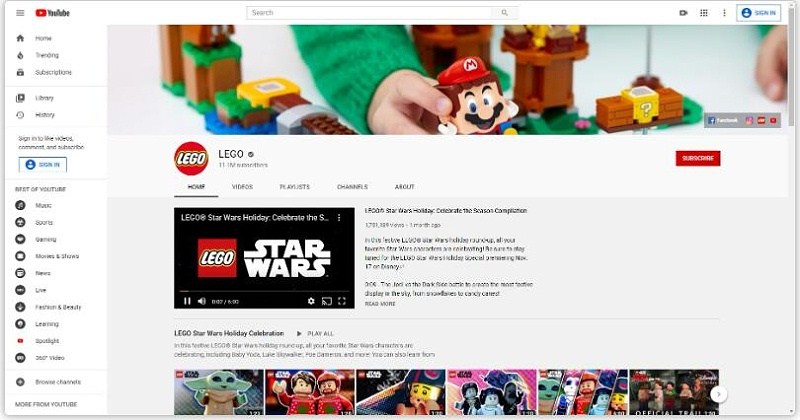Open the hamburger guide menu
The width and height of the screenshot is (800, 420).
click(x=20, y=13)
